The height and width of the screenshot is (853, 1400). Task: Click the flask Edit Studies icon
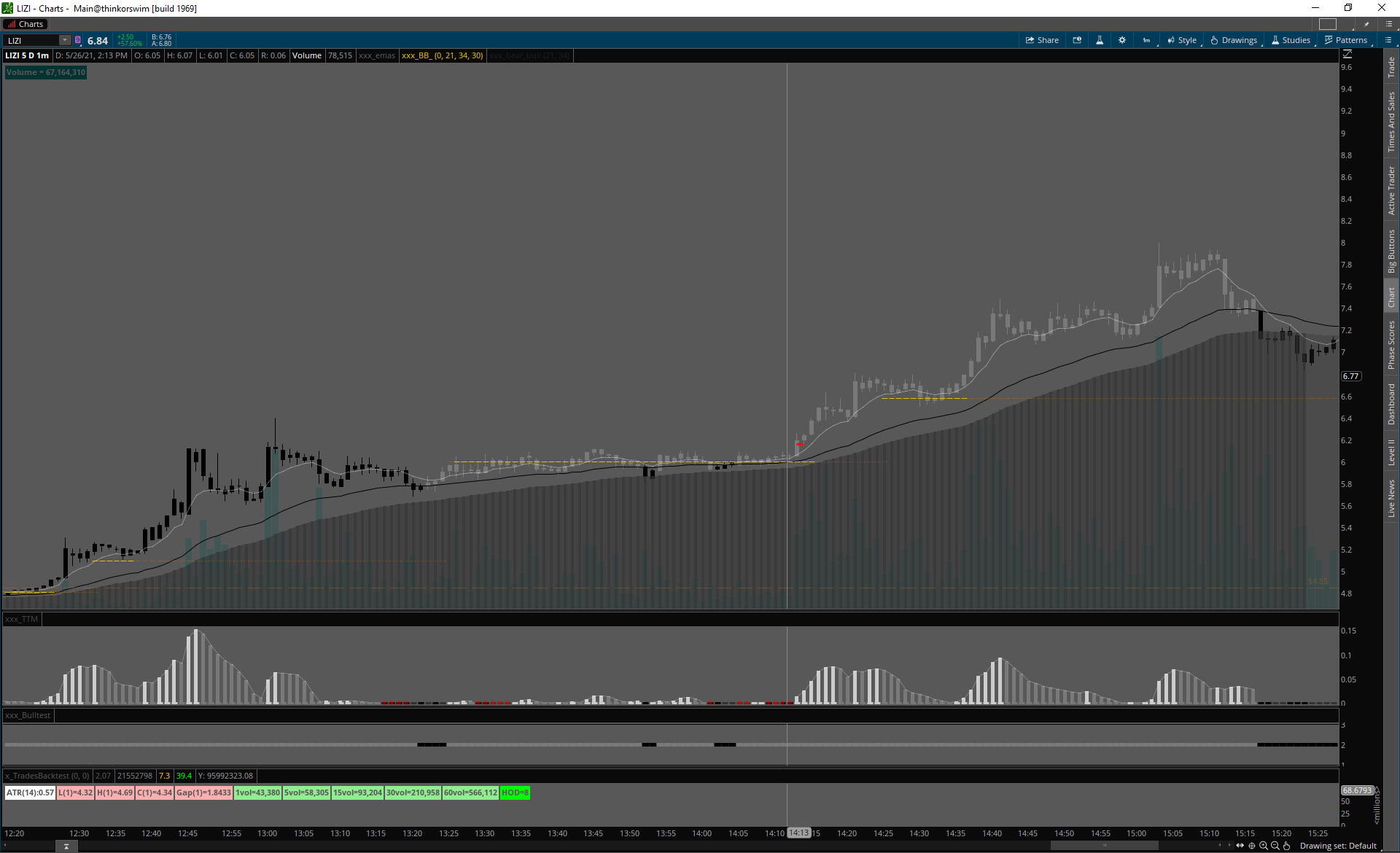(x=1100, y=40)
